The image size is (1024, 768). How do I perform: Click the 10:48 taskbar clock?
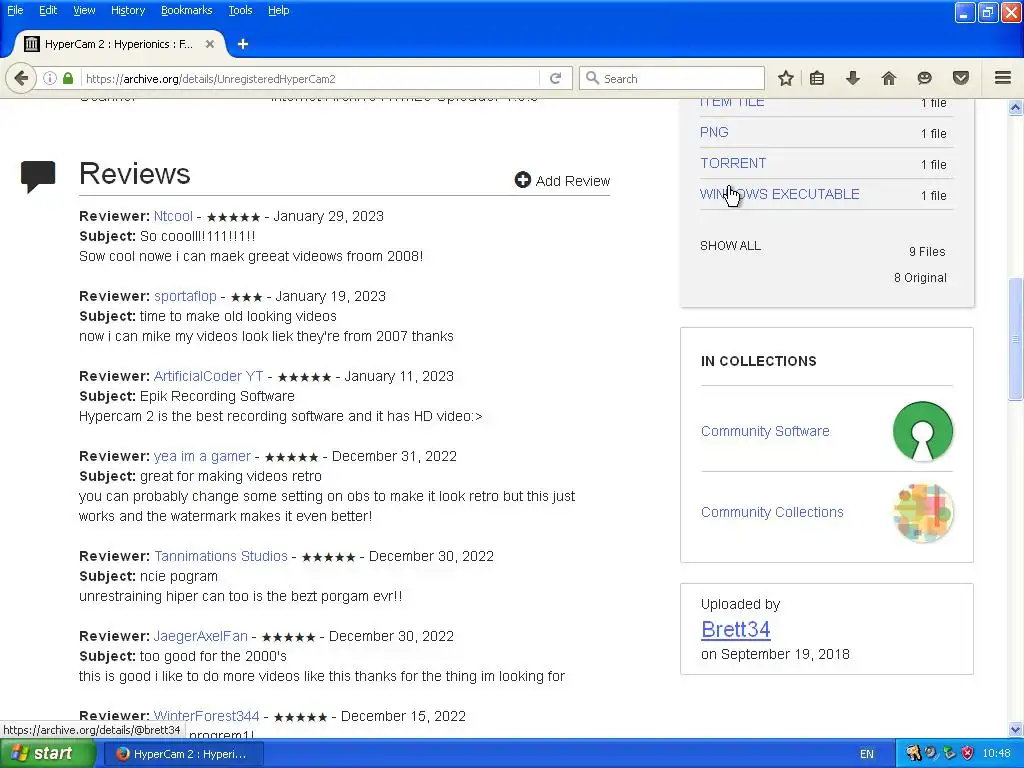pos(996,754)
